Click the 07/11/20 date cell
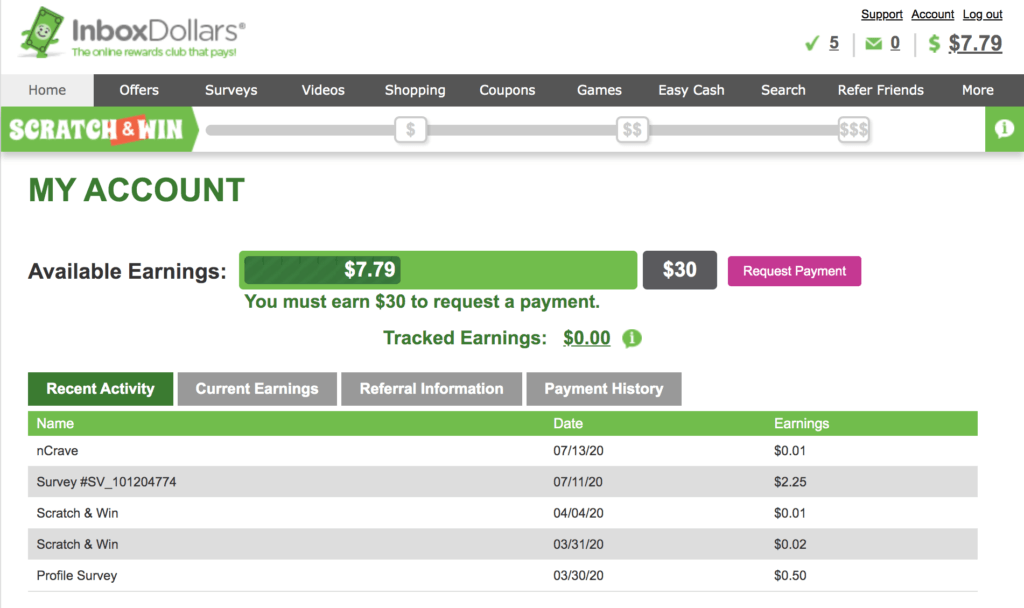 pyautogui.click(x=578, y=482)
